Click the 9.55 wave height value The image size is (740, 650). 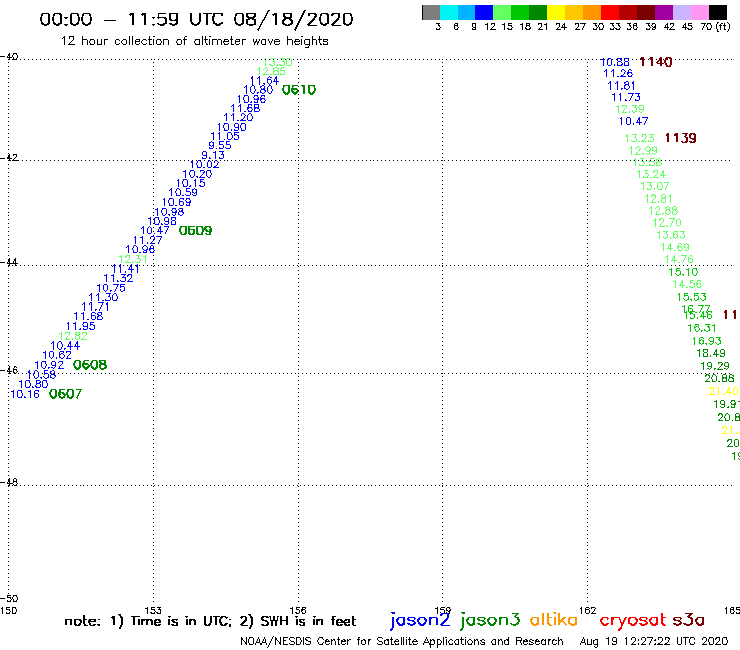[220, 145]
